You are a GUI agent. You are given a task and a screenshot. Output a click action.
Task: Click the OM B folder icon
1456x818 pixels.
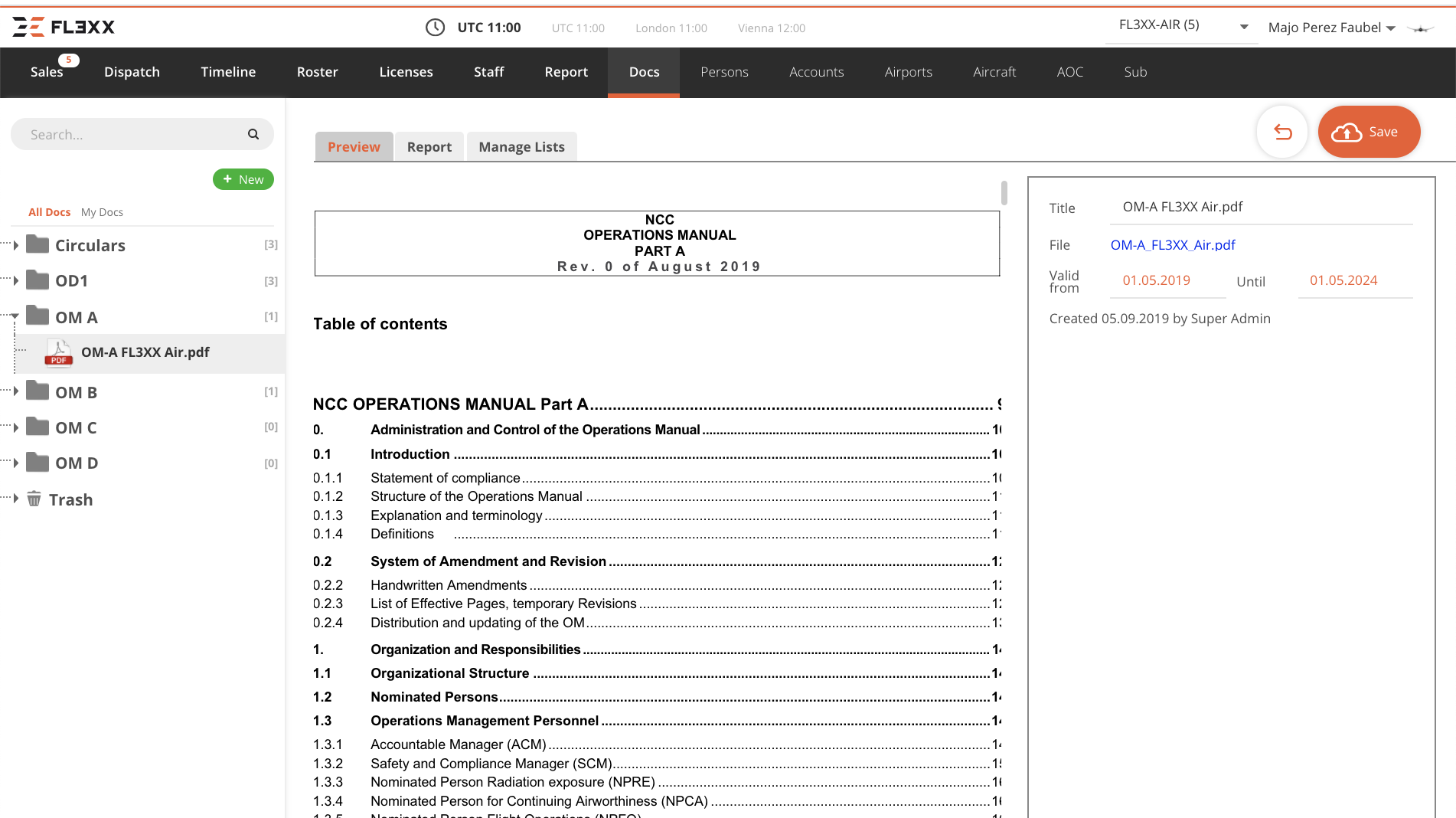[38, 391]
